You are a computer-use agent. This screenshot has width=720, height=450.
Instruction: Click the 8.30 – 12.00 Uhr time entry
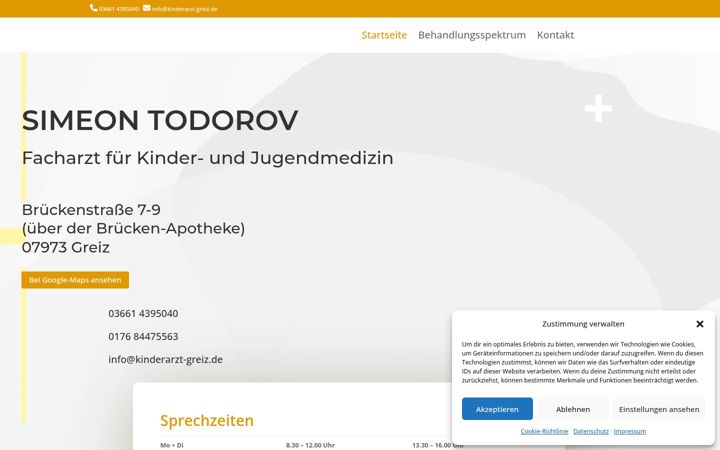point(310,445)
